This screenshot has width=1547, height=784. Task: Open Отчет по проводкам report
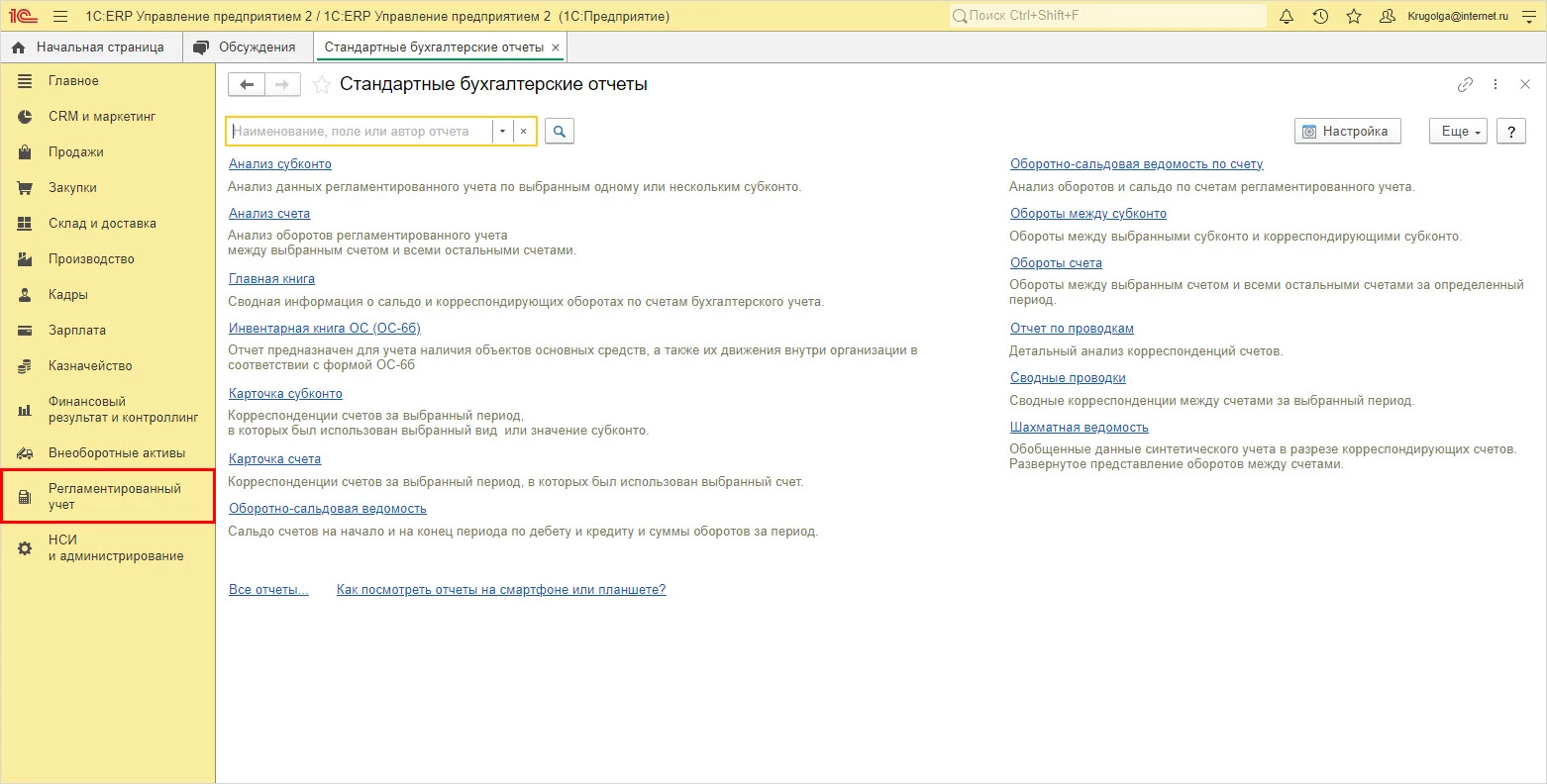coord(1072,329)
